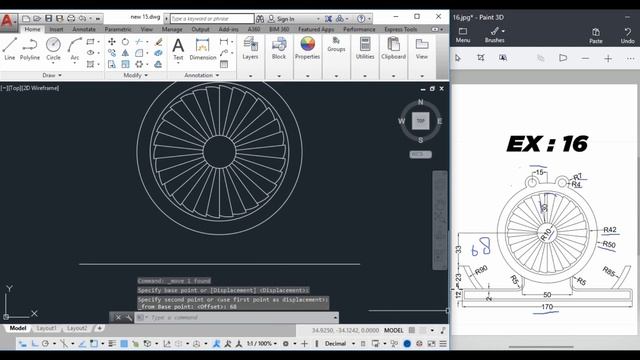This screenshot has height=360, width=640.
Task: Click the Scale tool icon
Action: point(125,64)
